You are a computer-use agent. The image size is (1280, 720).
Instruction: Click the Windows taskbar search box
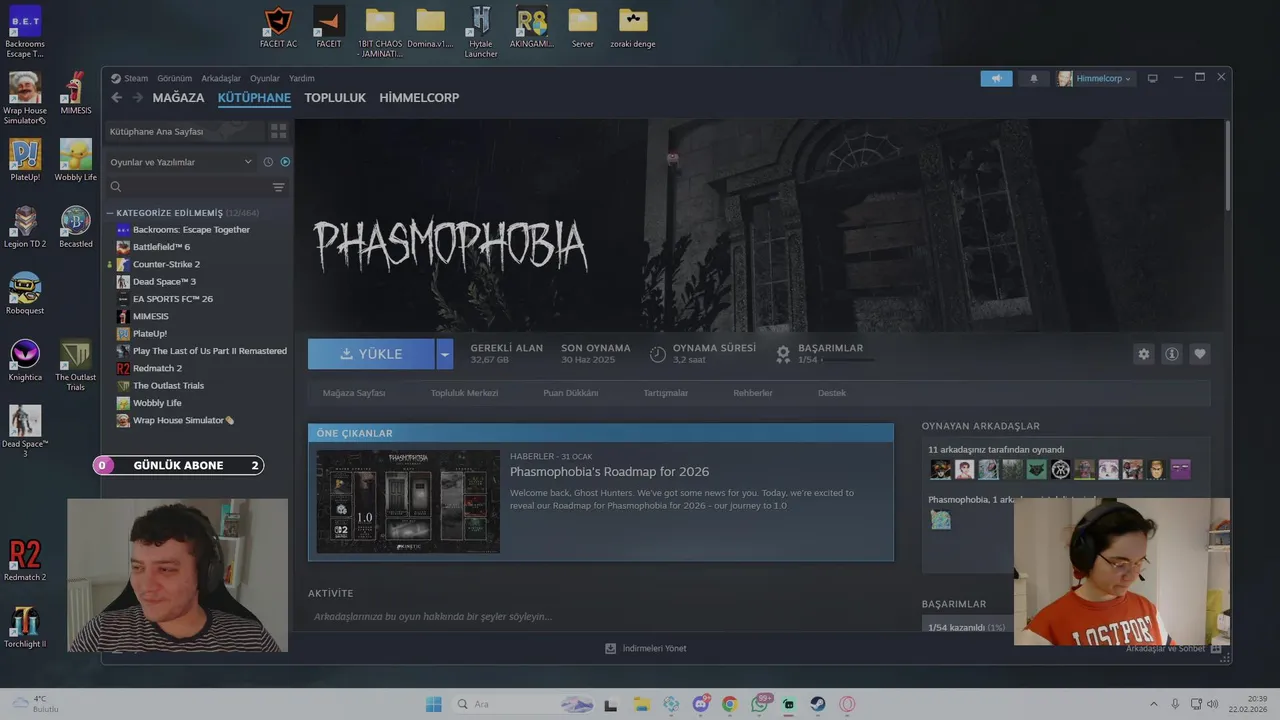coord(525,704)
